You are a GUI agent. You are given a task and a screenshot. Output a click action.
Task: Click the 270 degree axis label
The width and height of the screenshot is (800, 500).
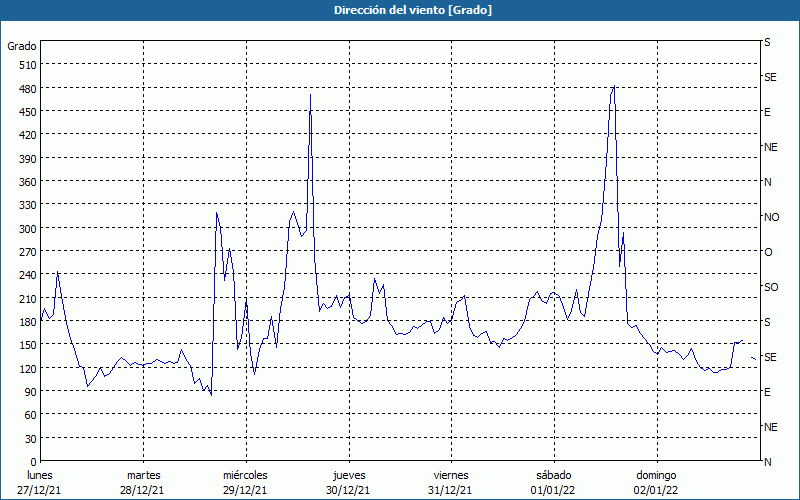point(28,252)
